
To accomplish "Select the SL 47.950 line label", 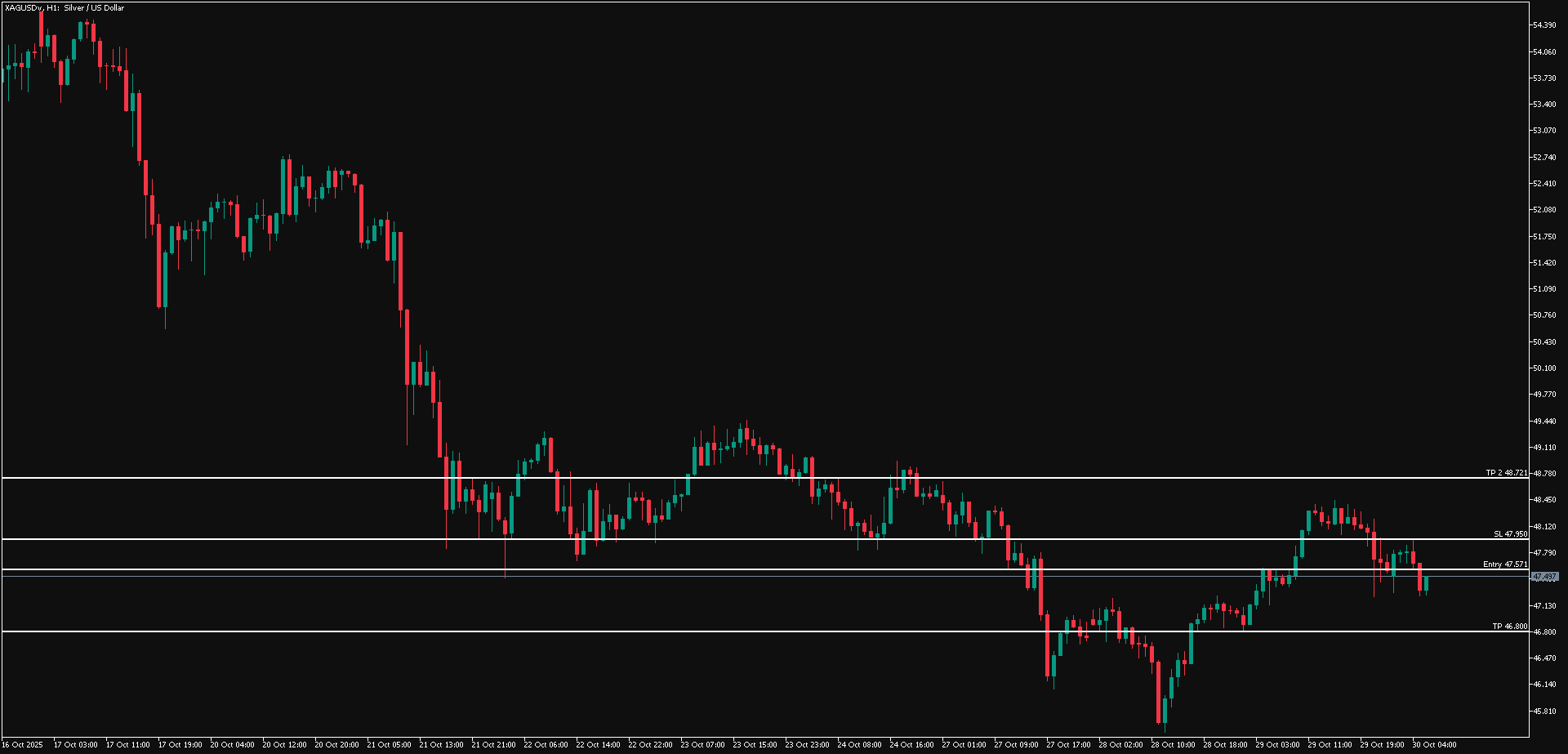I will click(1510, 534).
